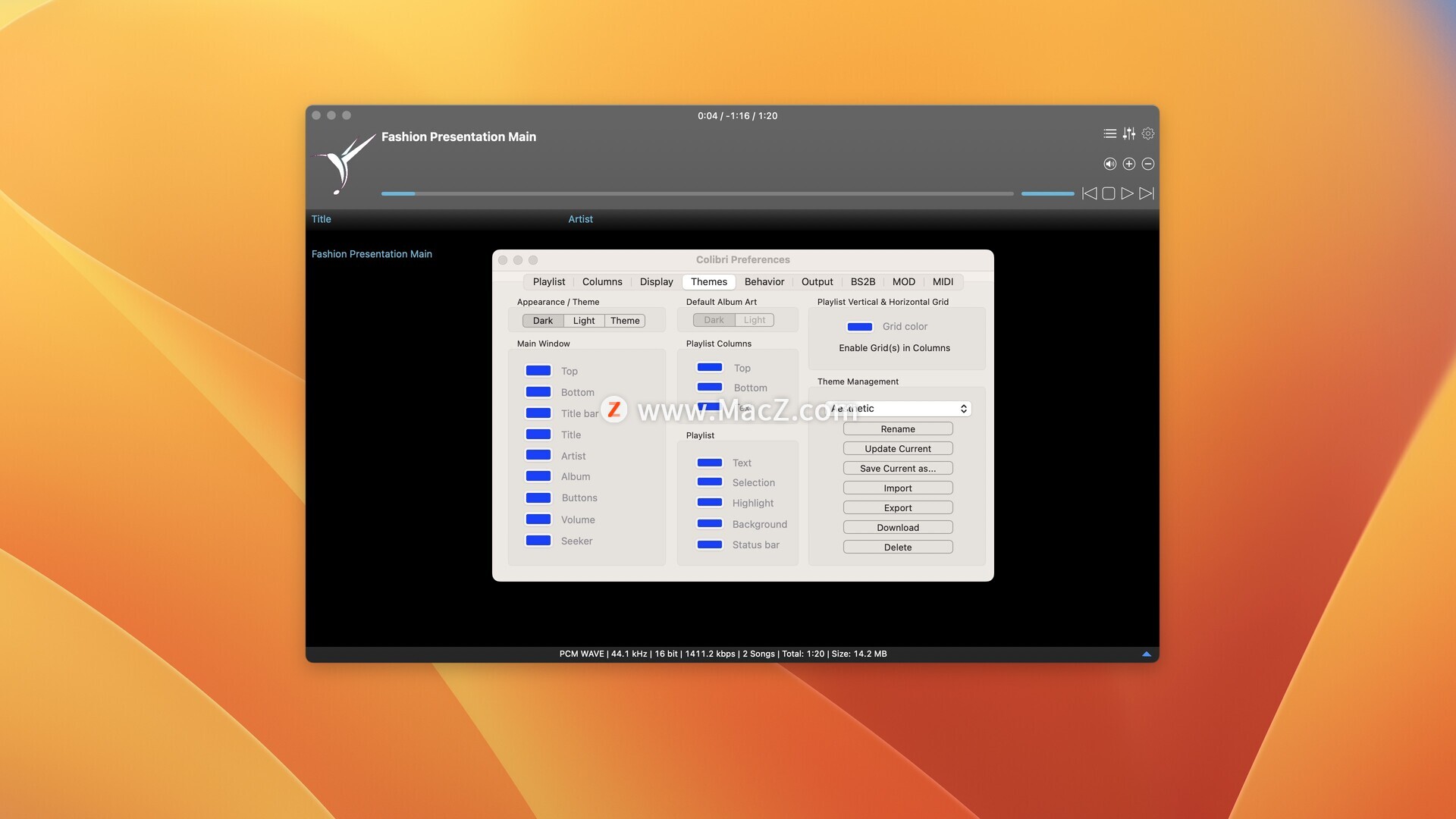Screen dimensions: 1456x819
Task: Open Volume color swatch
Action: [538, 519]
